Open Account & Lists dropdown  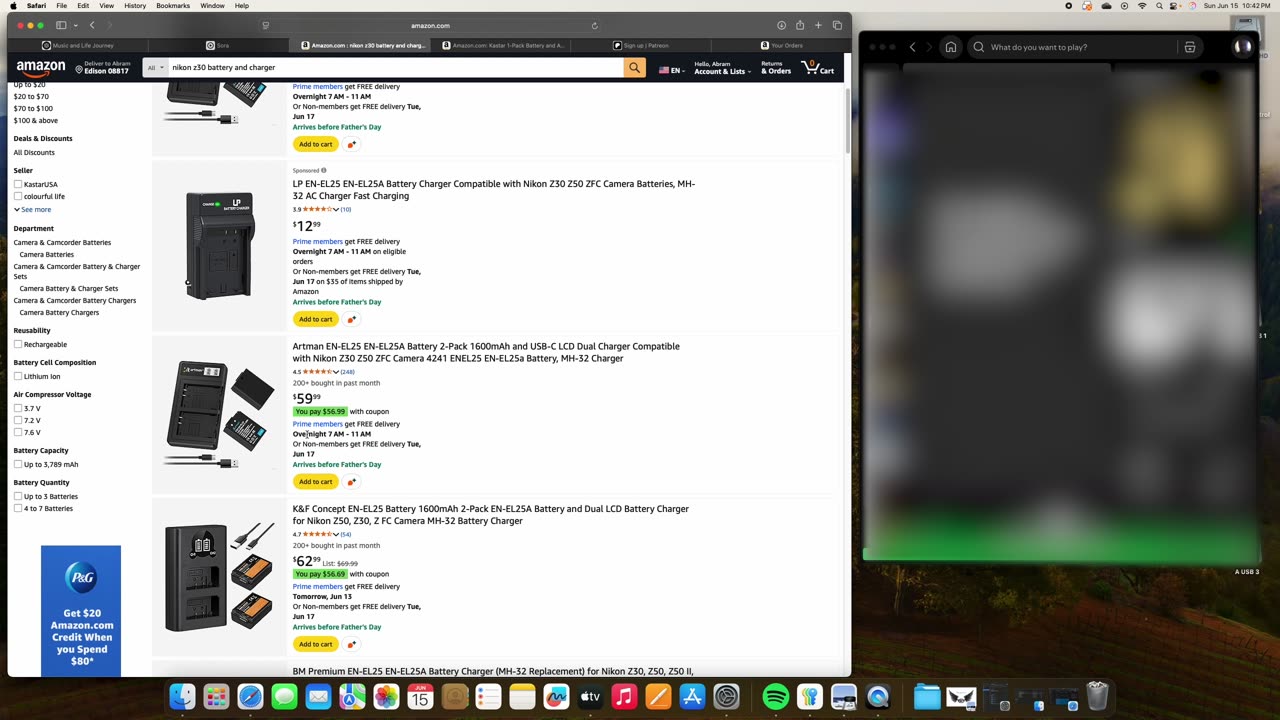[x=722, y=67]
